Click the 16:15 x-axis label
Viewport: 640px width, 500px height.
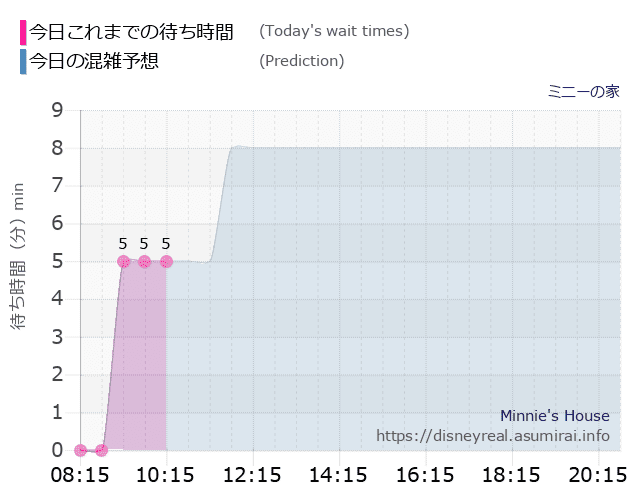[x=425, y=475]
